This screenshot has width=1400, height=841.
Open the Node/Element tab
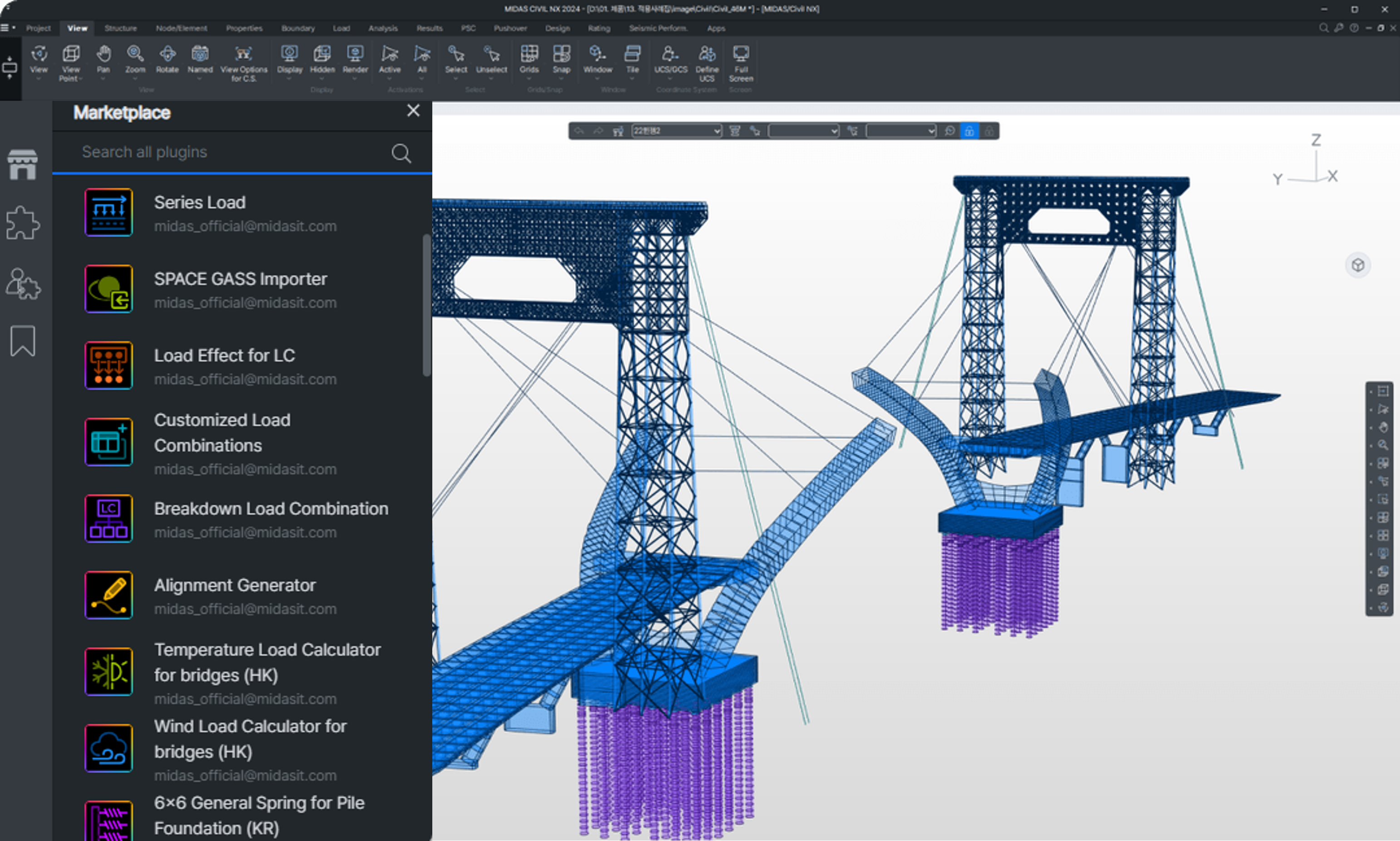[181, 28]
